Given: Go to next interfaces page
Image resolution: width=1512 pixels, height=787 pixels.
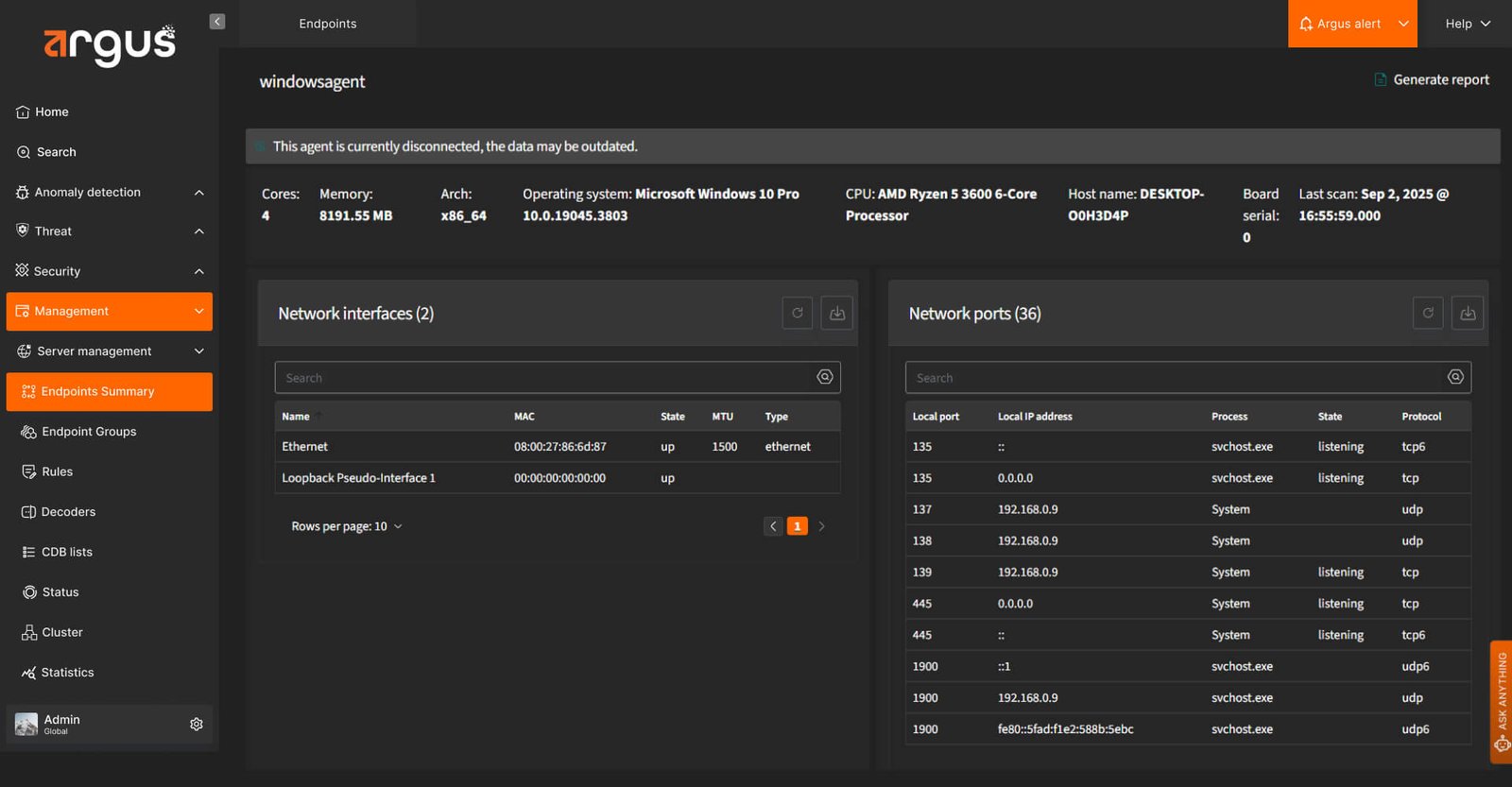Looking at the screenshot, I should [822, 526].
